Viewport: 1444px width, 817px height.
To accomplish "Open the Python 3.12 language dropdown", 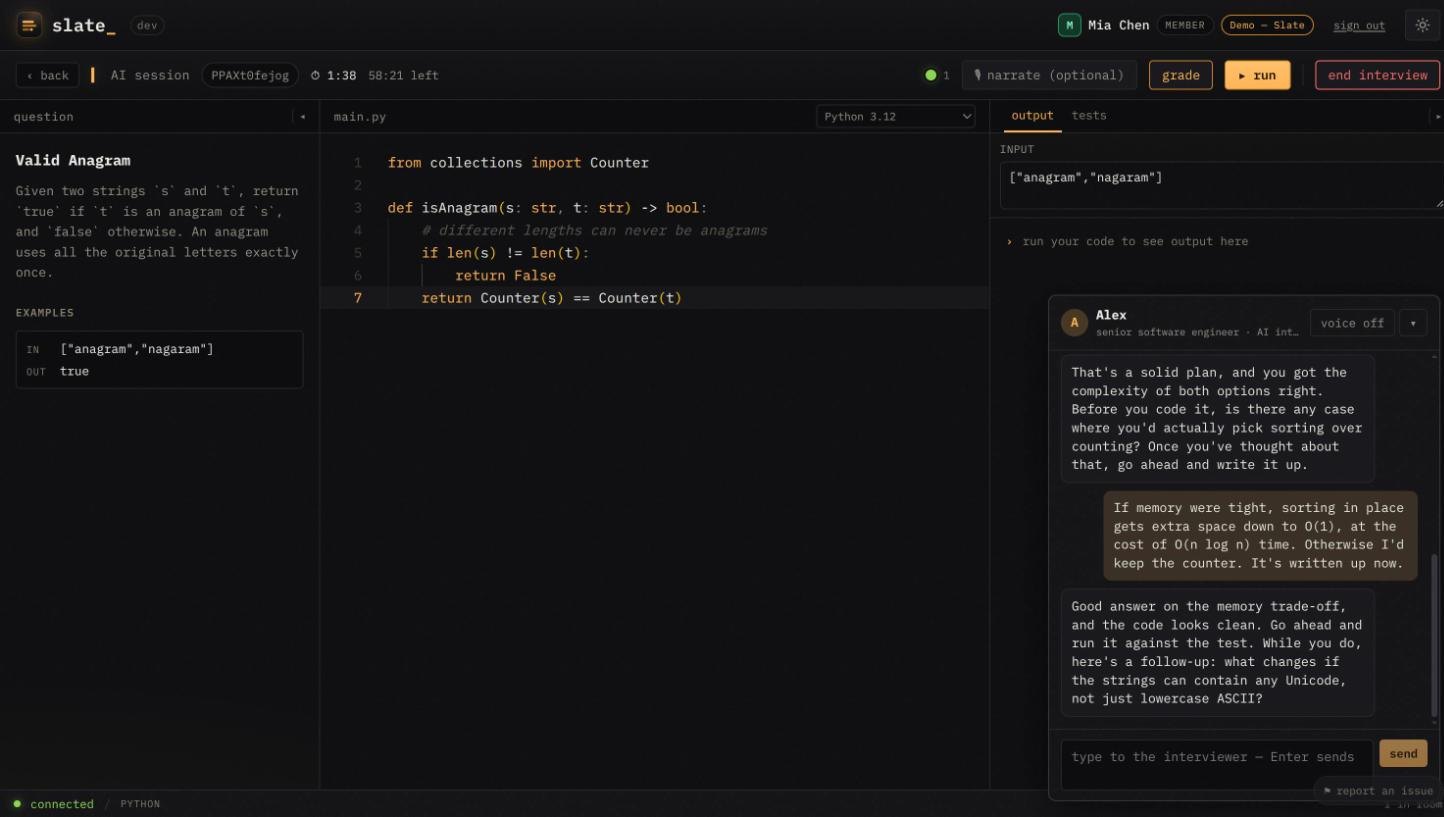I will point(896,117).
